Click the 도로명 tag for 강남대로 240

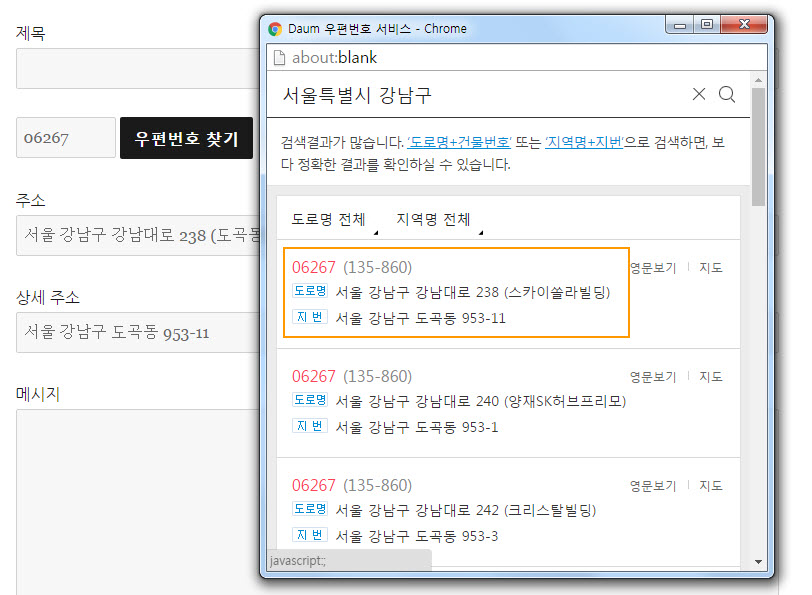pyautogui.click(x=310, y=400)
